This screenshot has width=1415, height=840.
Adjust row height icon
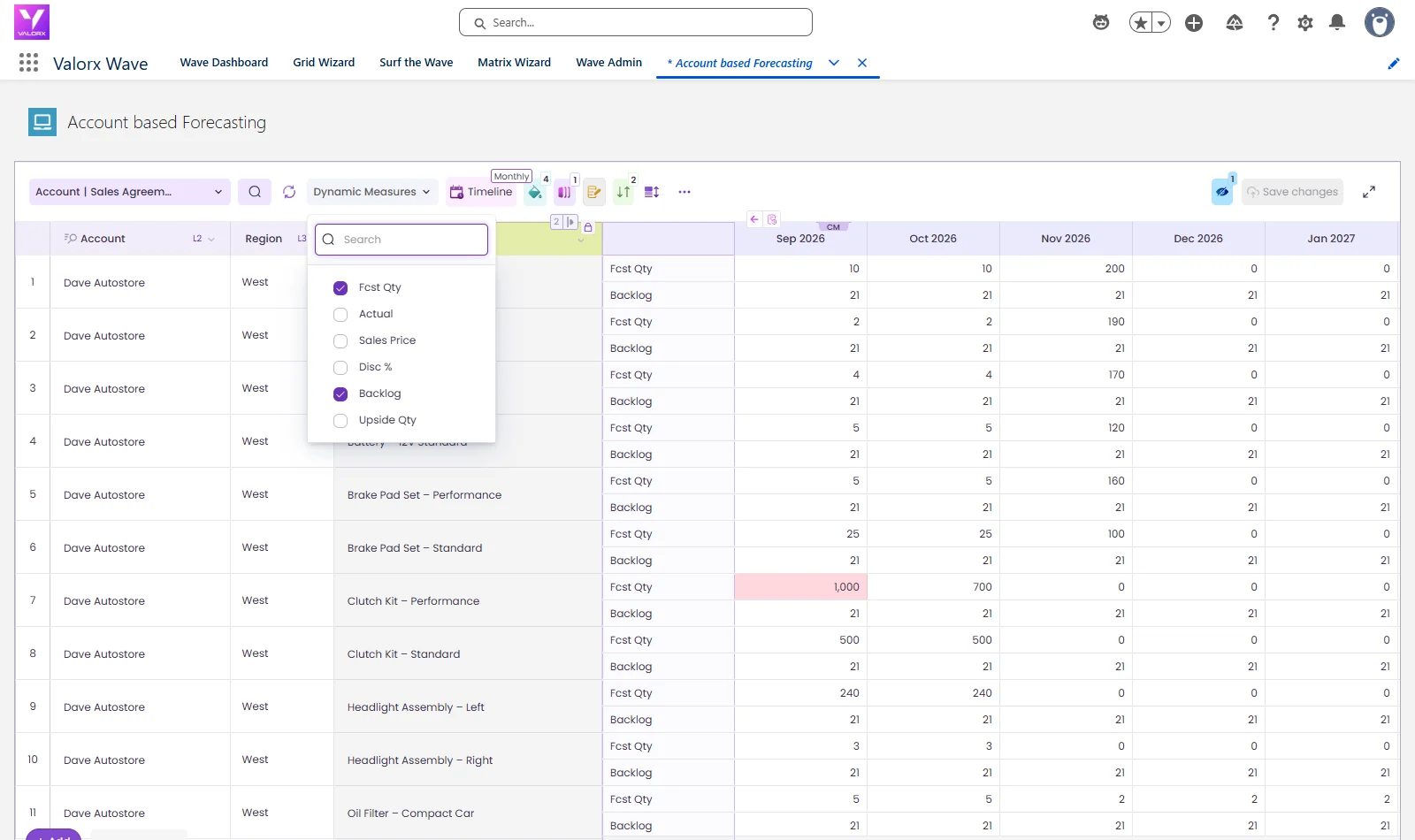pos(652,192)
